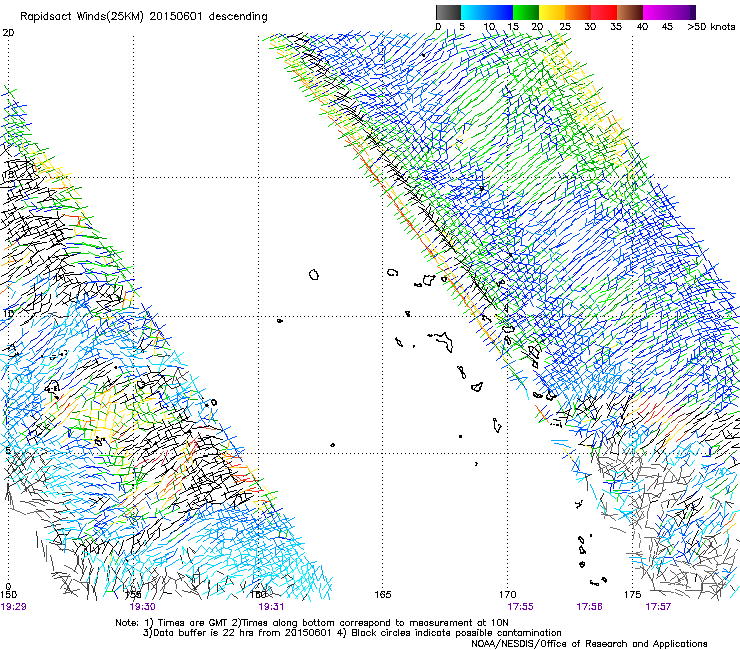Click the 'Times are GMT' note line
The image size is (740, 650).
point(312,623)
